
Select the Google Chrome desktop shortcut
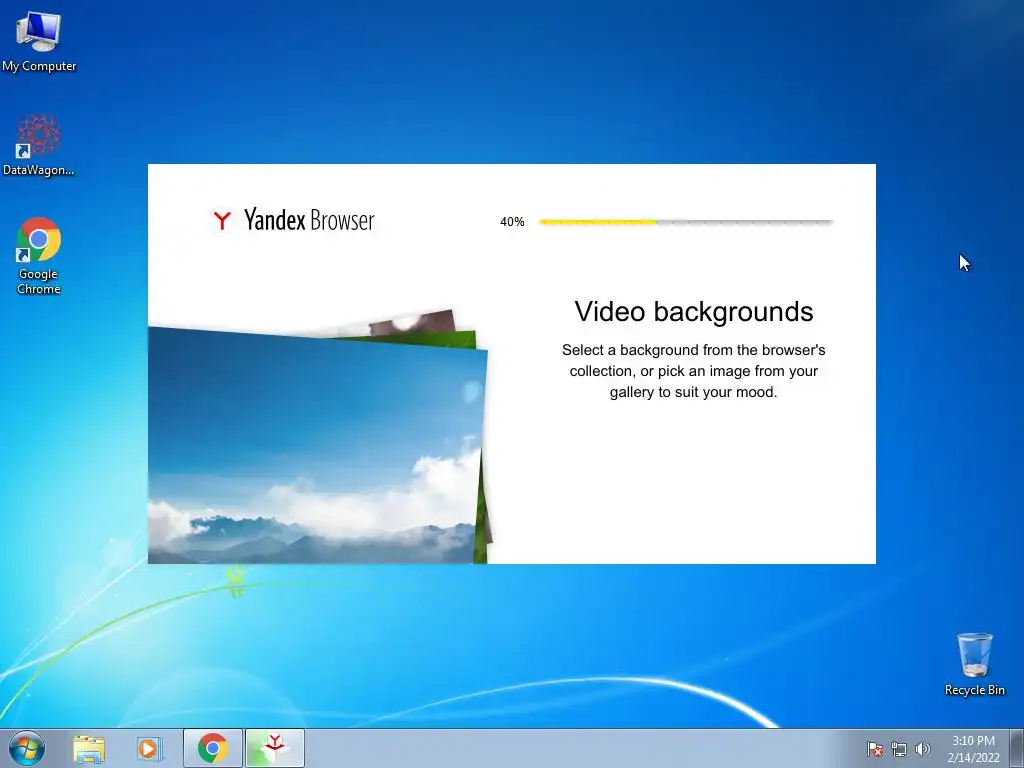pyautogui.click(x=39, y=255)
